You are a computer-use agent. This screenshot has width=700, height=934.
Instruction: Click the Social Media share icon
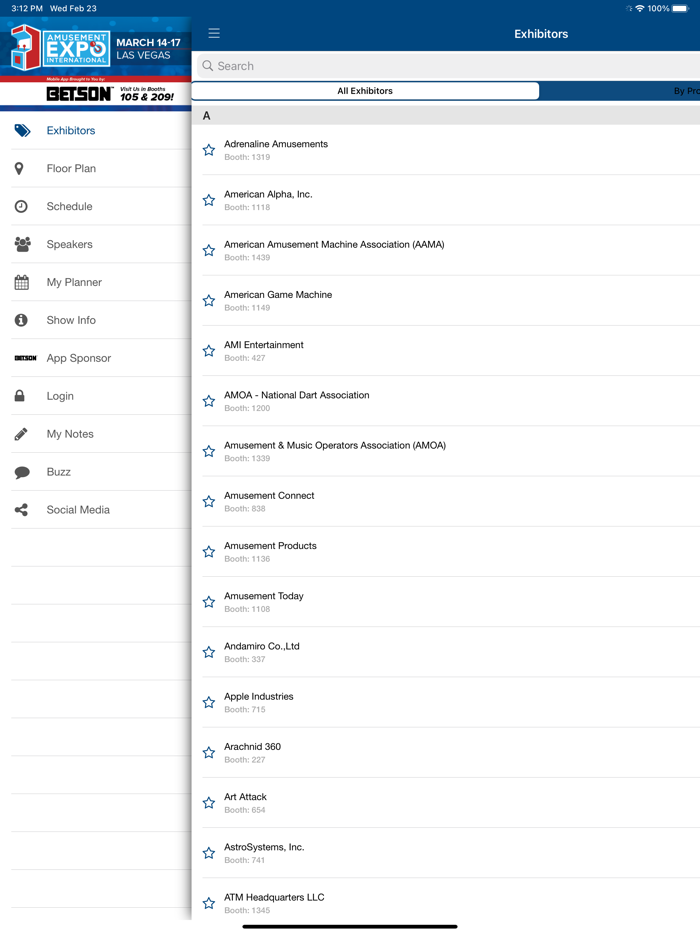pyautogui.click(x=21, y=510)
